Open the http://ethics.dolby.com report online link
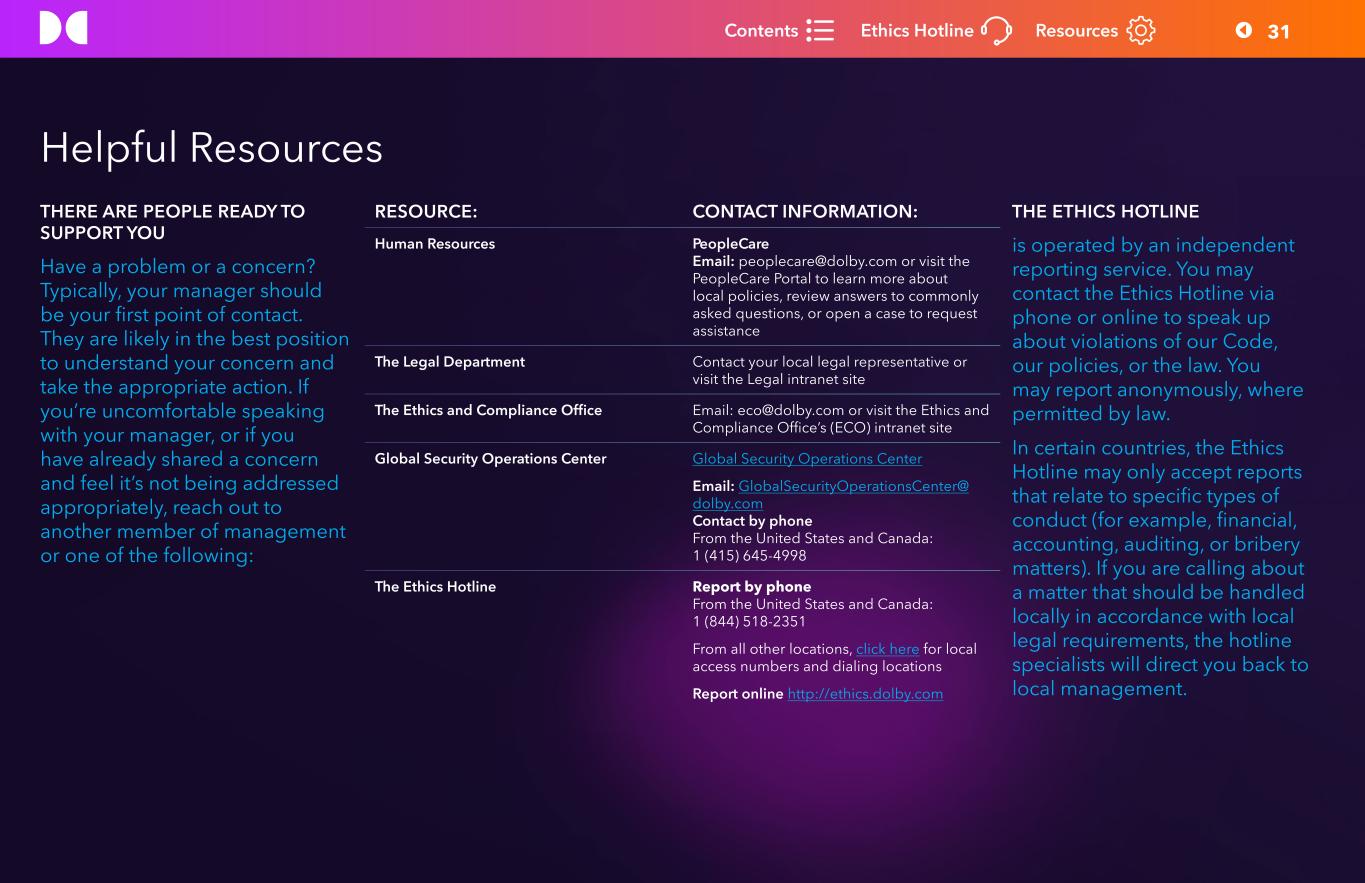The width and height of the screenshot is (1365, 883). coord(865,694)
